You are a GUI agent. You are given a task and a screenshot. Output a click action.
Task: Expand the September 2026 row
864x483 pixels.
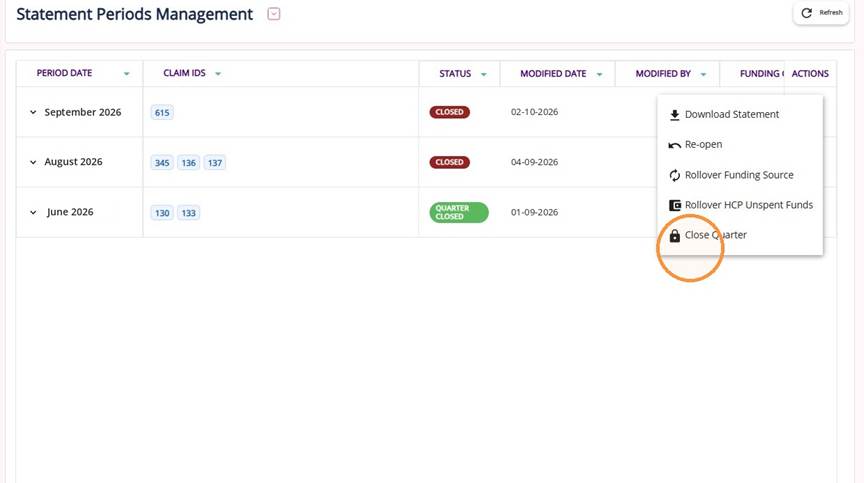tap(33, 112)
